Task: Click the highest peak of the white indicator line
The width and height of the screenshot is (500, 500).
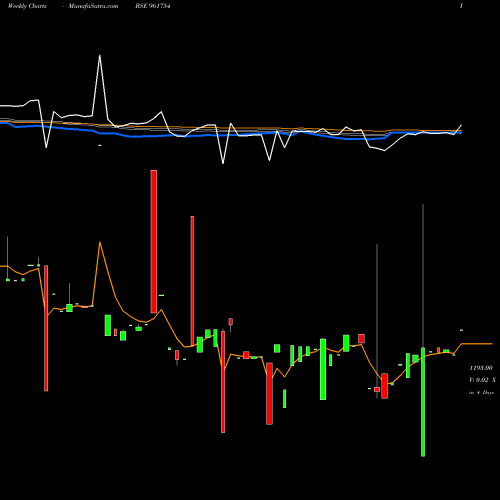Action: [100, 56]
